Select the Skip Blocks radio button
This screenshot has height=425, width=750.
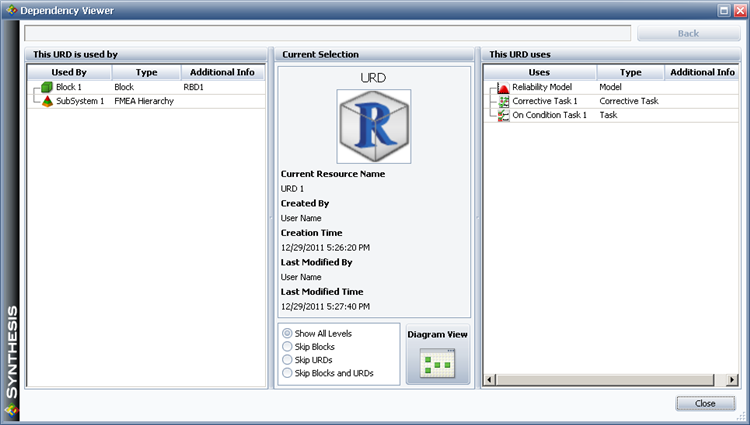[x=288, y=346]
